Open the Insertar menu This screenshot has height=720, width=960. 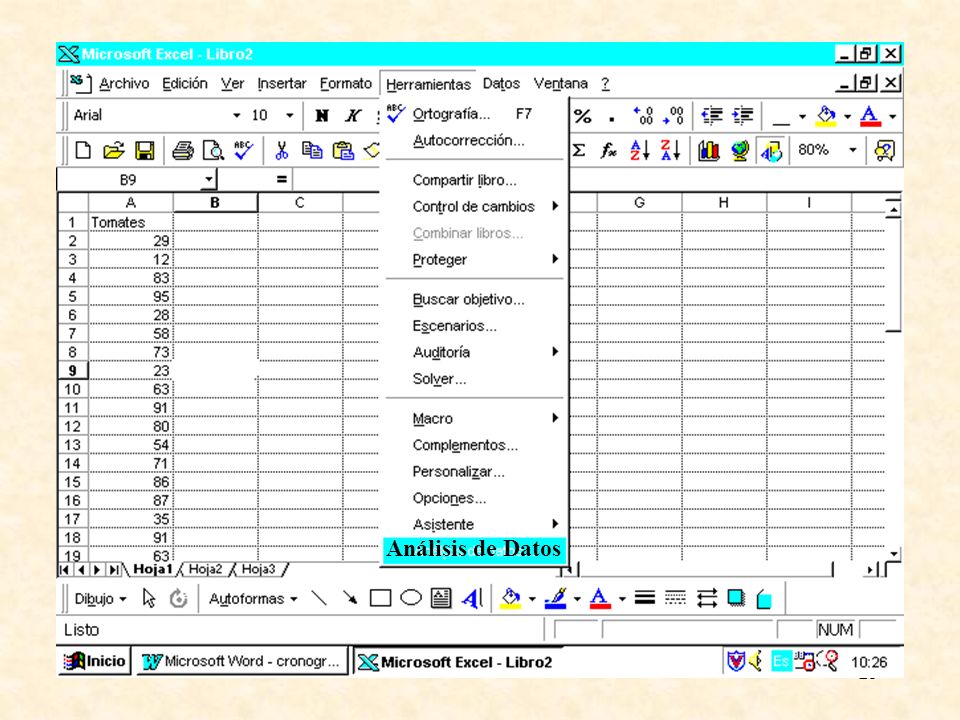pos(282,83)
